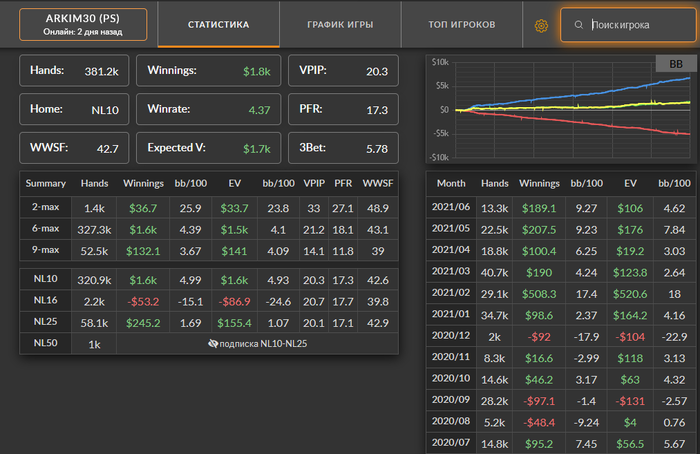Select the 6-max summary row
Viewport: 700px width, 454px height.
click(208, 229)
